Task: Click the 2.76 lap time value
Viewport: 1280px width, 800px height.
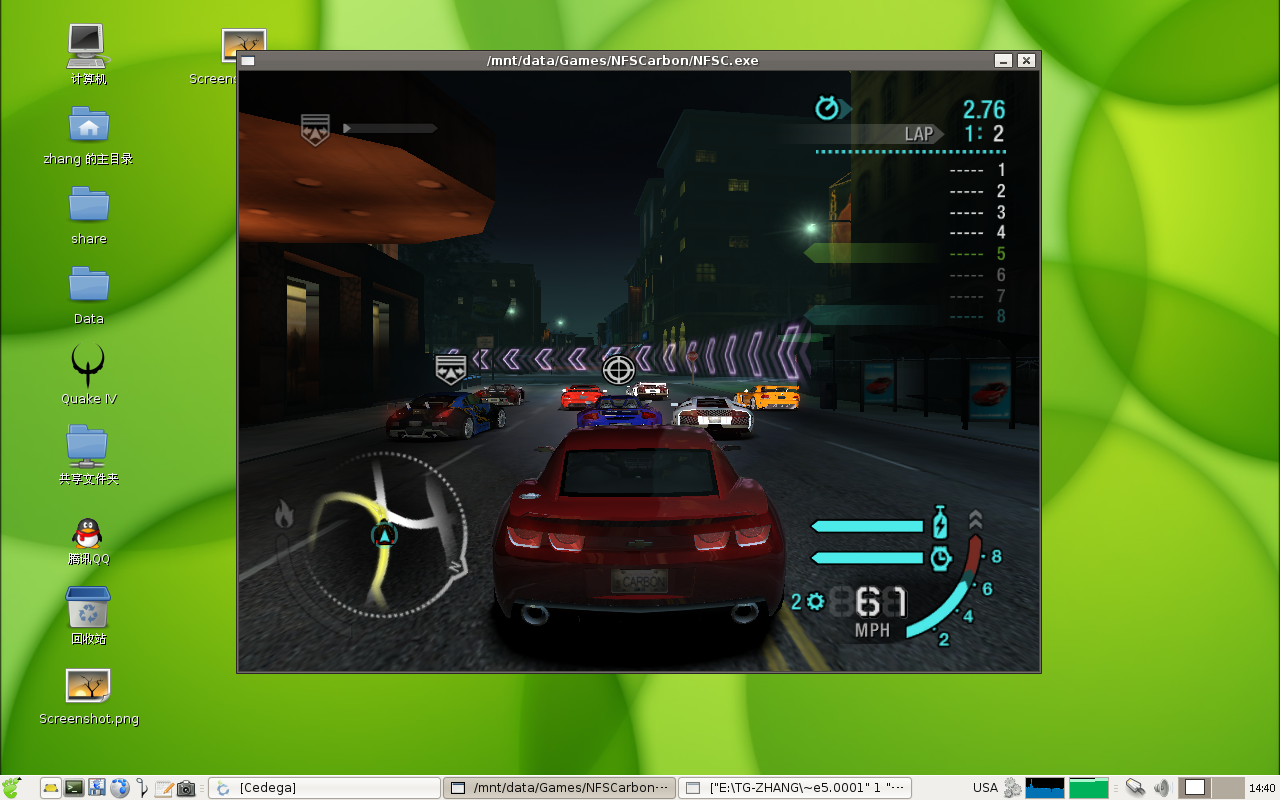Action: pyautogui.click(x=983, y=110)
